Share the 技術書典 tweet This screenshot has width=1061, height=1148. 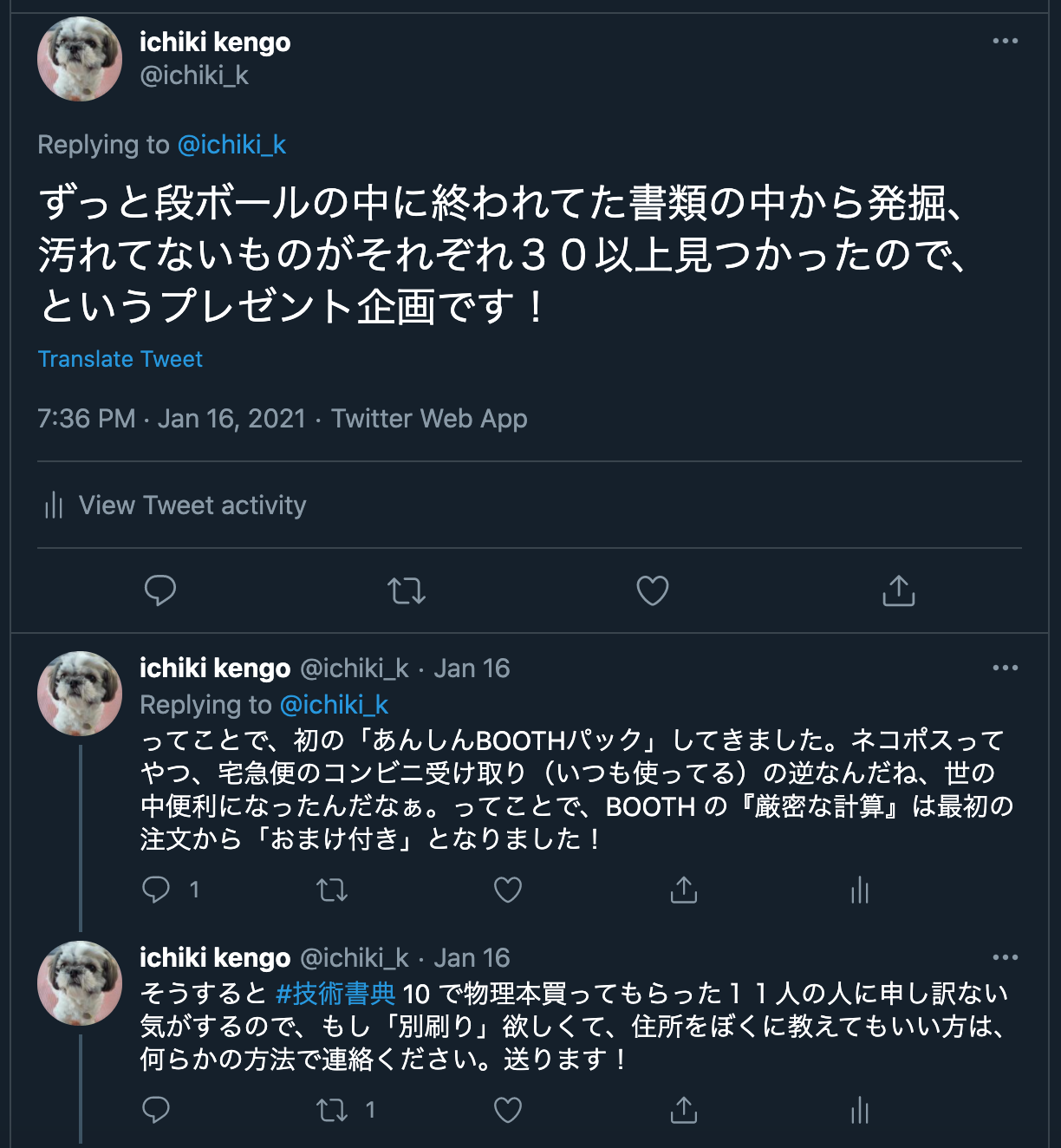click(x=684, y=1110)
